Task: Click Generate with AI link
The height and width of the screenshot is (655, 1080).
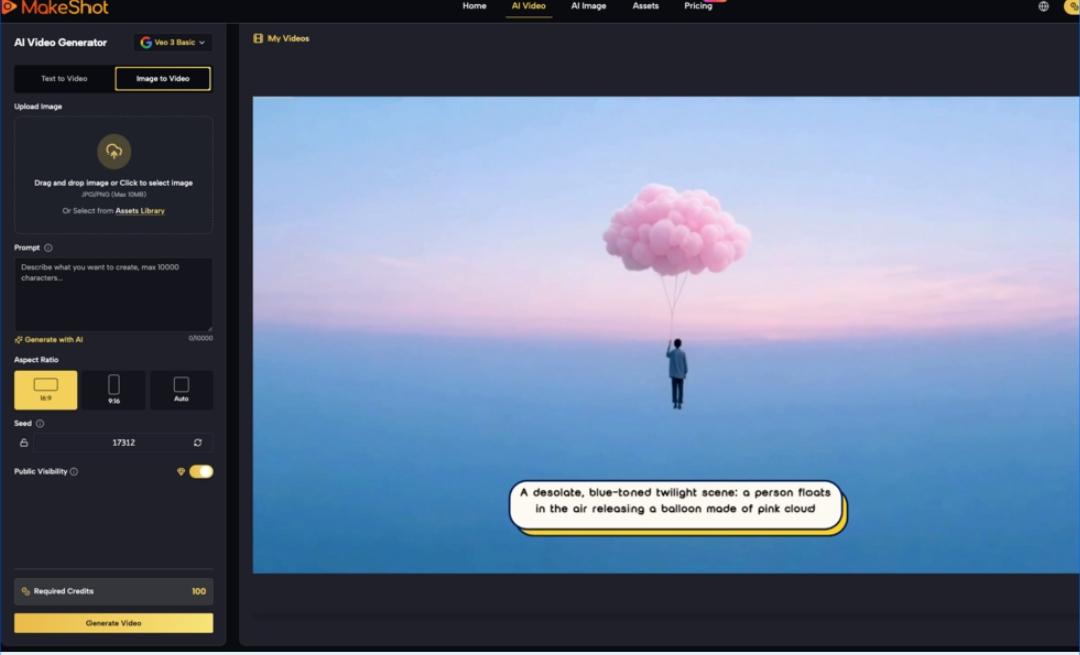Action: pos(50,340)
